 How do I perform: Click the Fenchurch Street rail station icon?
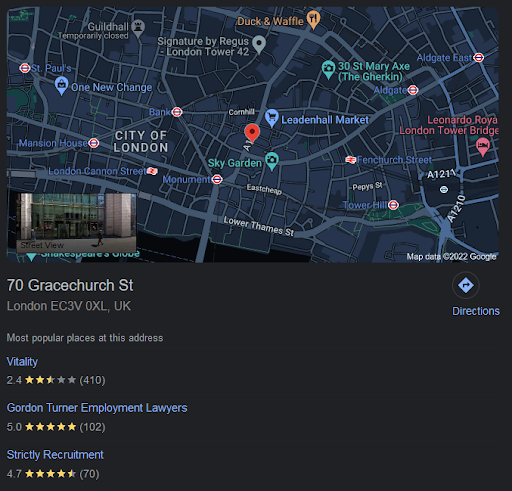coord(351,160)
